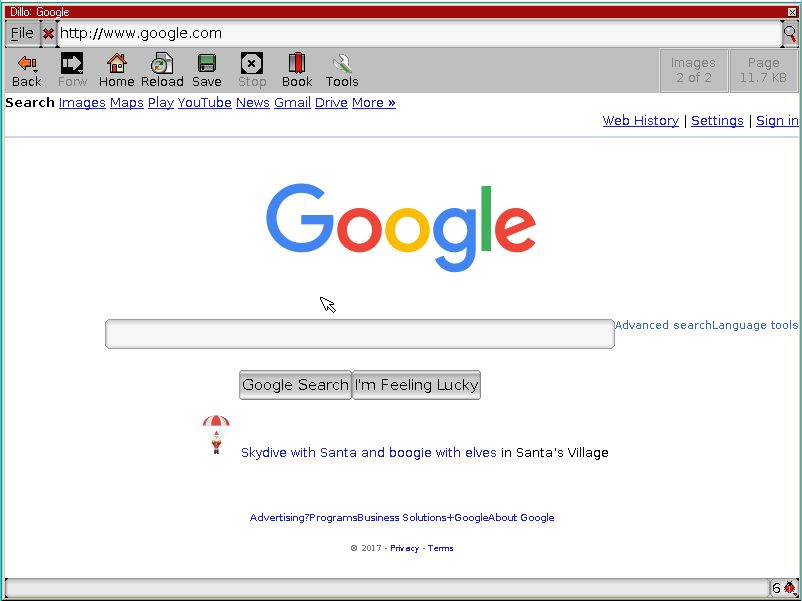802x601 pixels.
Task: Open the Advanced search link
Action: click(663, 325)
